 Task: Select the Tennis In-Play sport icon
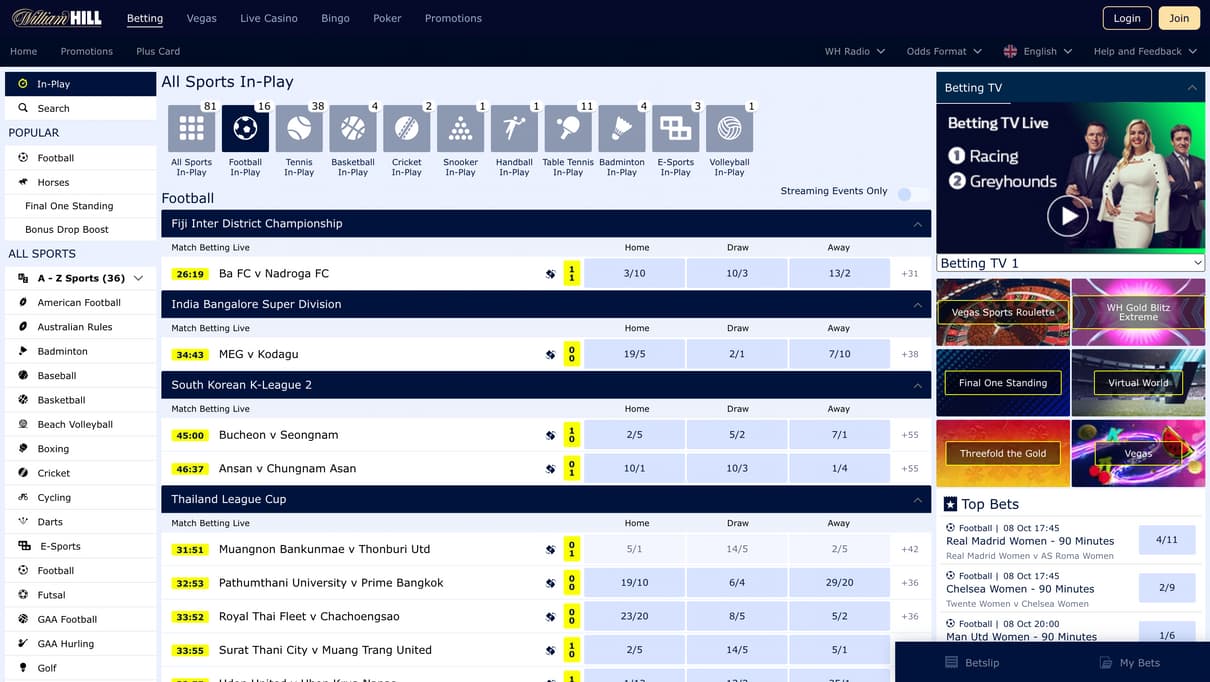tap(299, 130)
